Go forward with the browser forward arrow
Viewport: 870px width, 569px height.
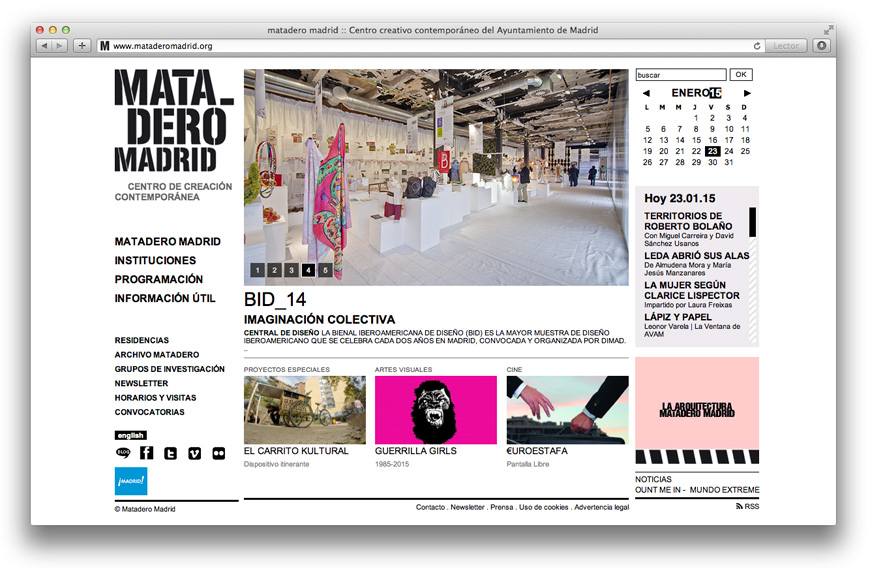pos(59,46)
